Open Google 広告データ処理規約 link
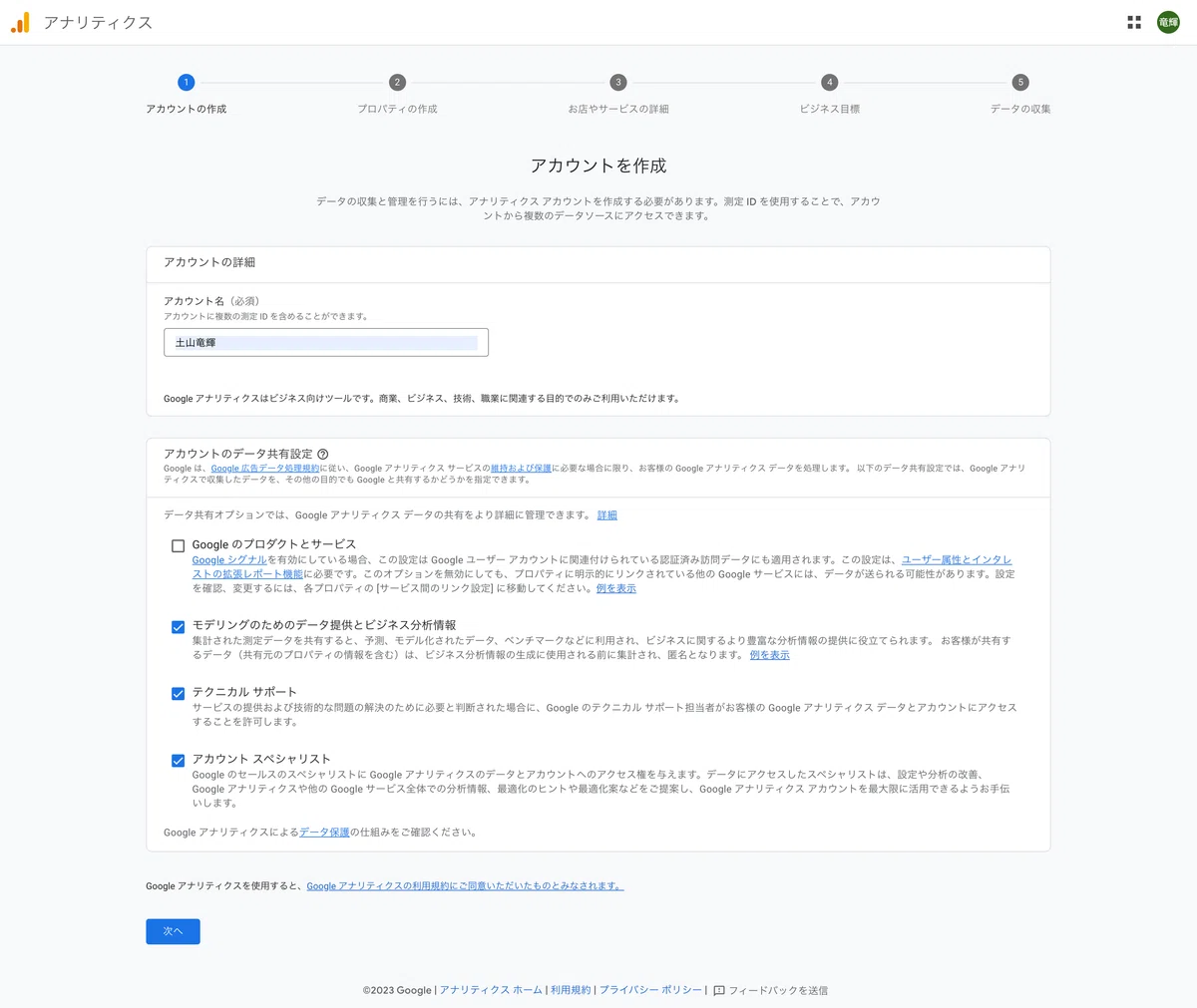The width and height of the screenshot is (1197, 1008). tap(265, 469)
